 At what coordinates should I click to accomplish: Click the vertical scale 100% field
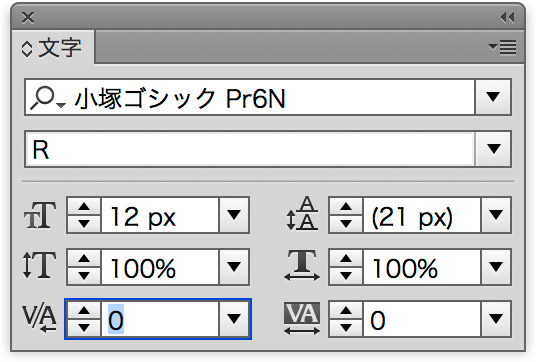[160, 267]
